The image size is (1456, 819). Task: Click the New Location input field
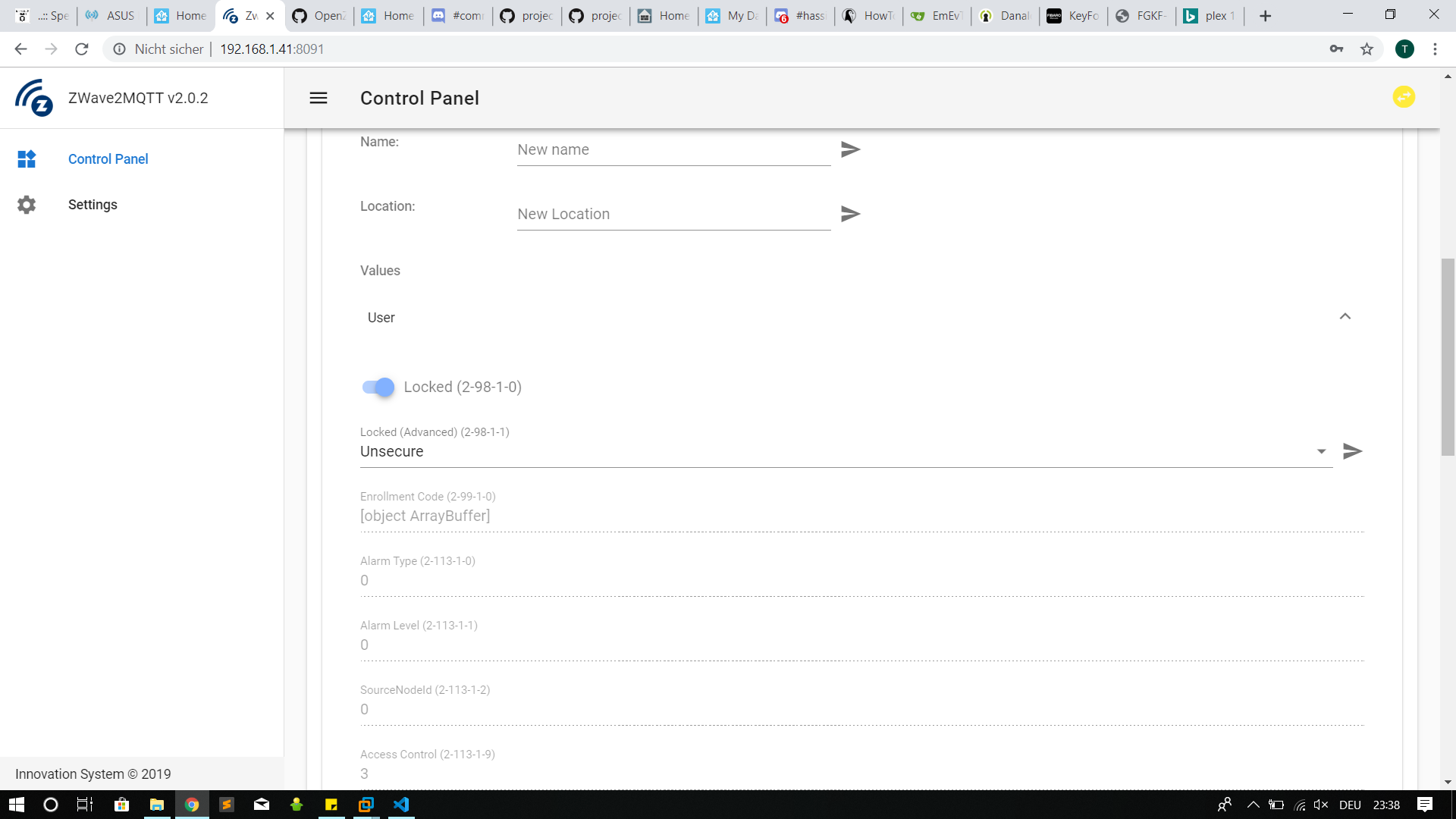tap(673, 215)
